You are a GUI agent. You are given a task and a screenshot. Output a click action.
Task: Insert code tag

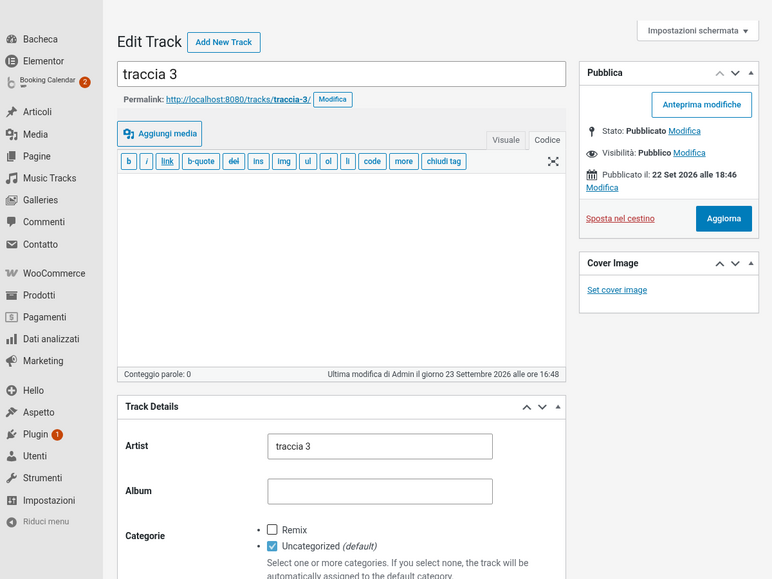coord(372,161)
